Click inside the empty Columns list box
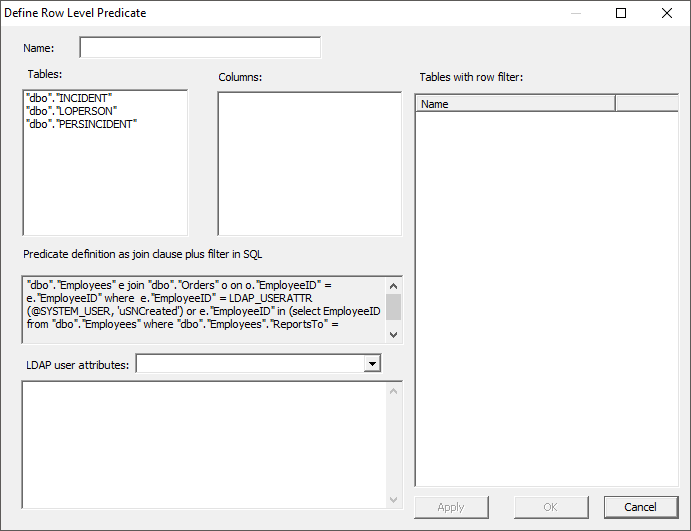Image resolution: width=691 pixels, height=531 pixels. [x=309, y=163]
